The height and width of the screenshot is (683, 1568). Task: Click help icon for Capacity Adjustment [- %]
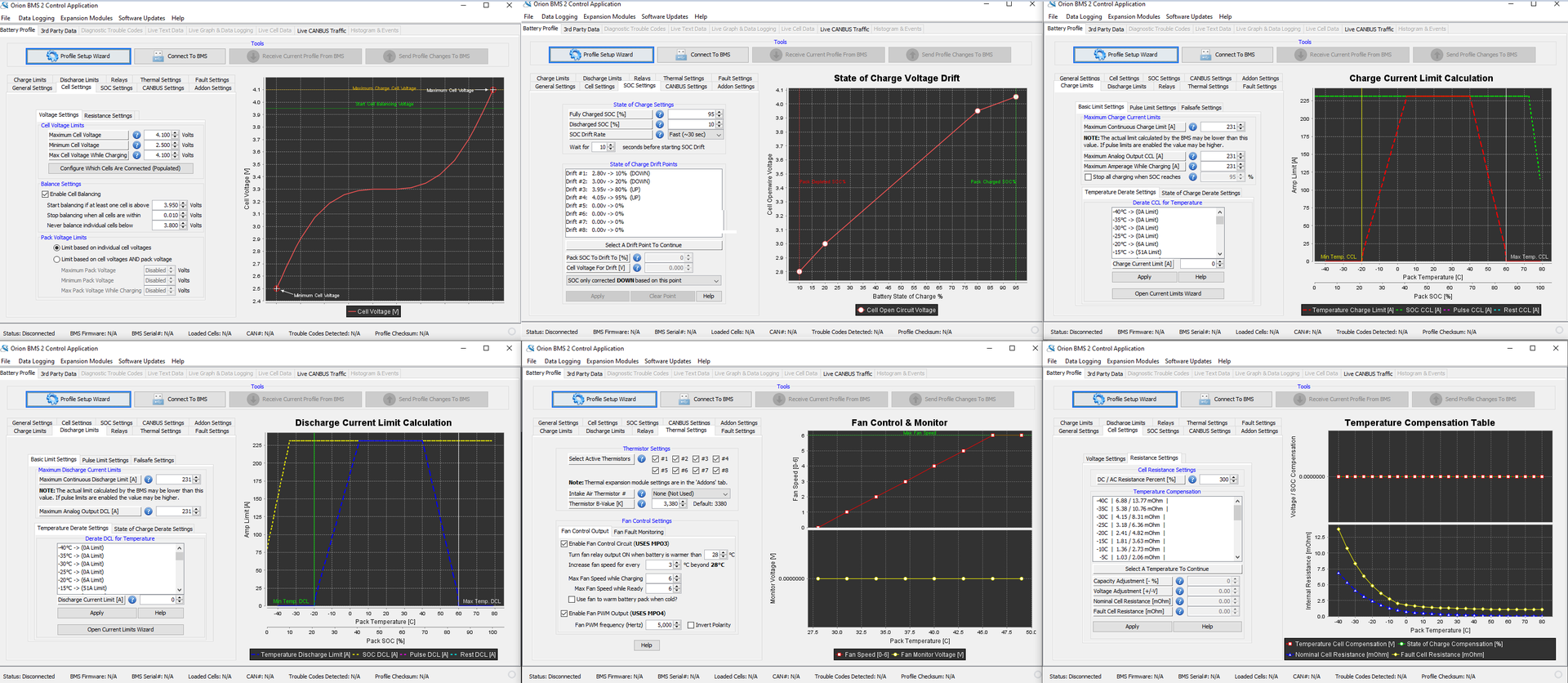(1179, 581)
